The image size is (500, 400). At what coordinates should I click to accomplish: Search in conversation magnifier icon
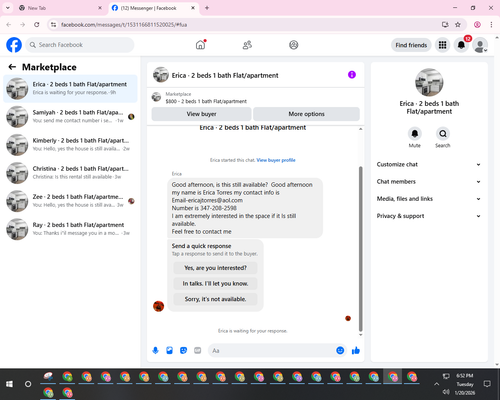pos(443,134)
